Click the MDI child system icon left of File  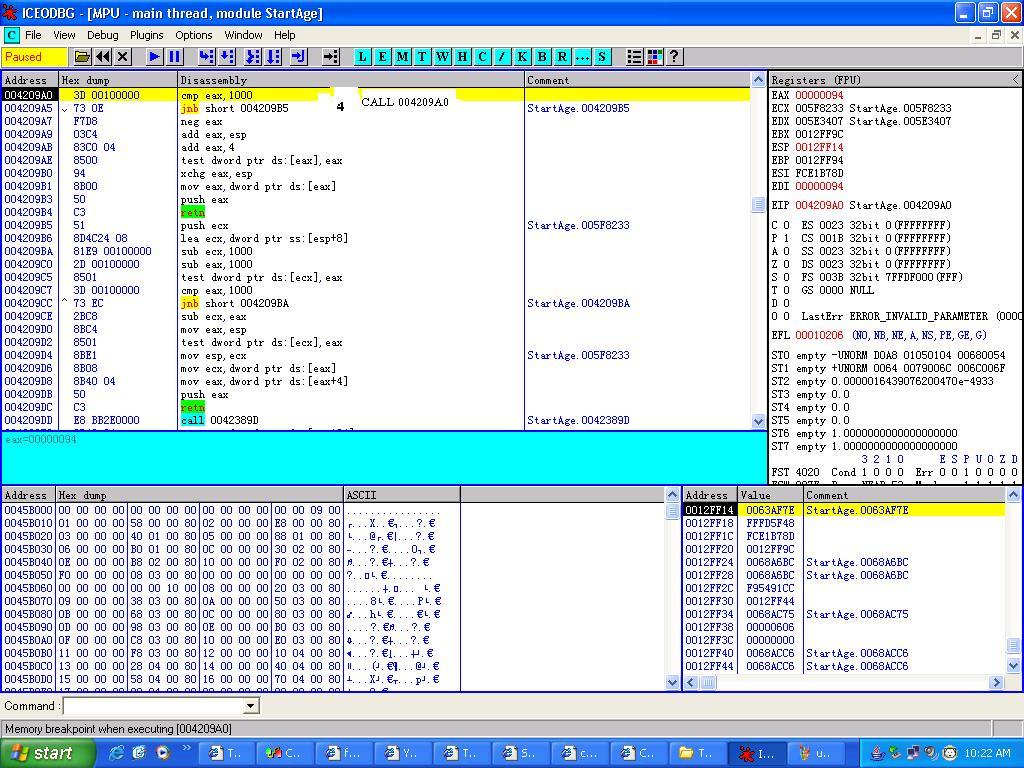click(x=11, y=35)
